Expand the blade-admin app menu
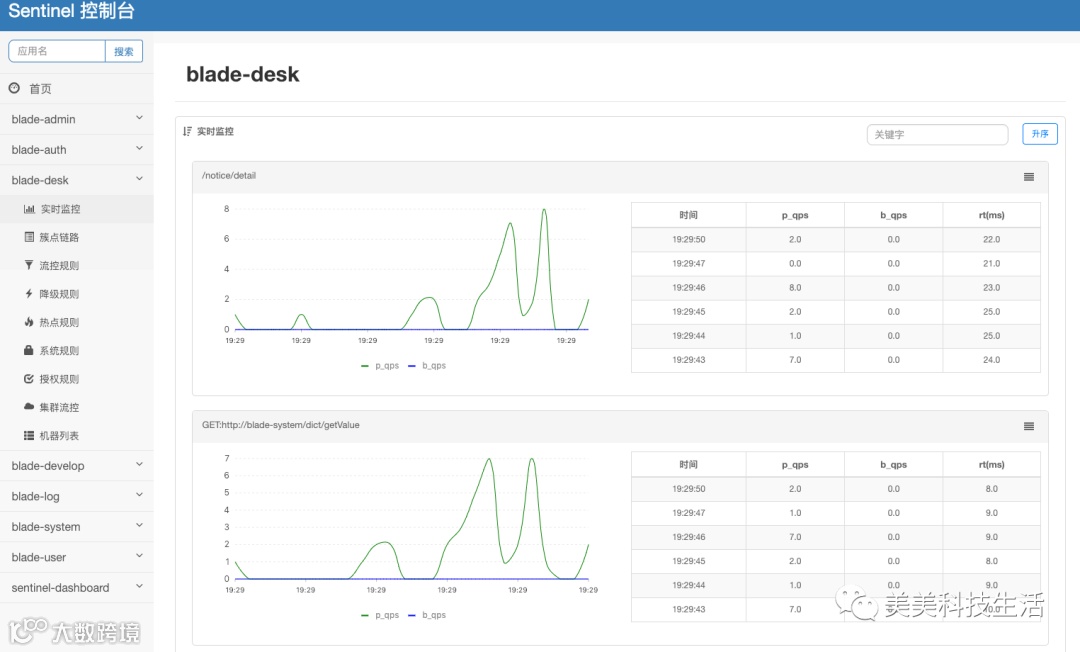Viewport: 1080px width, 652px height. point(76,119)
